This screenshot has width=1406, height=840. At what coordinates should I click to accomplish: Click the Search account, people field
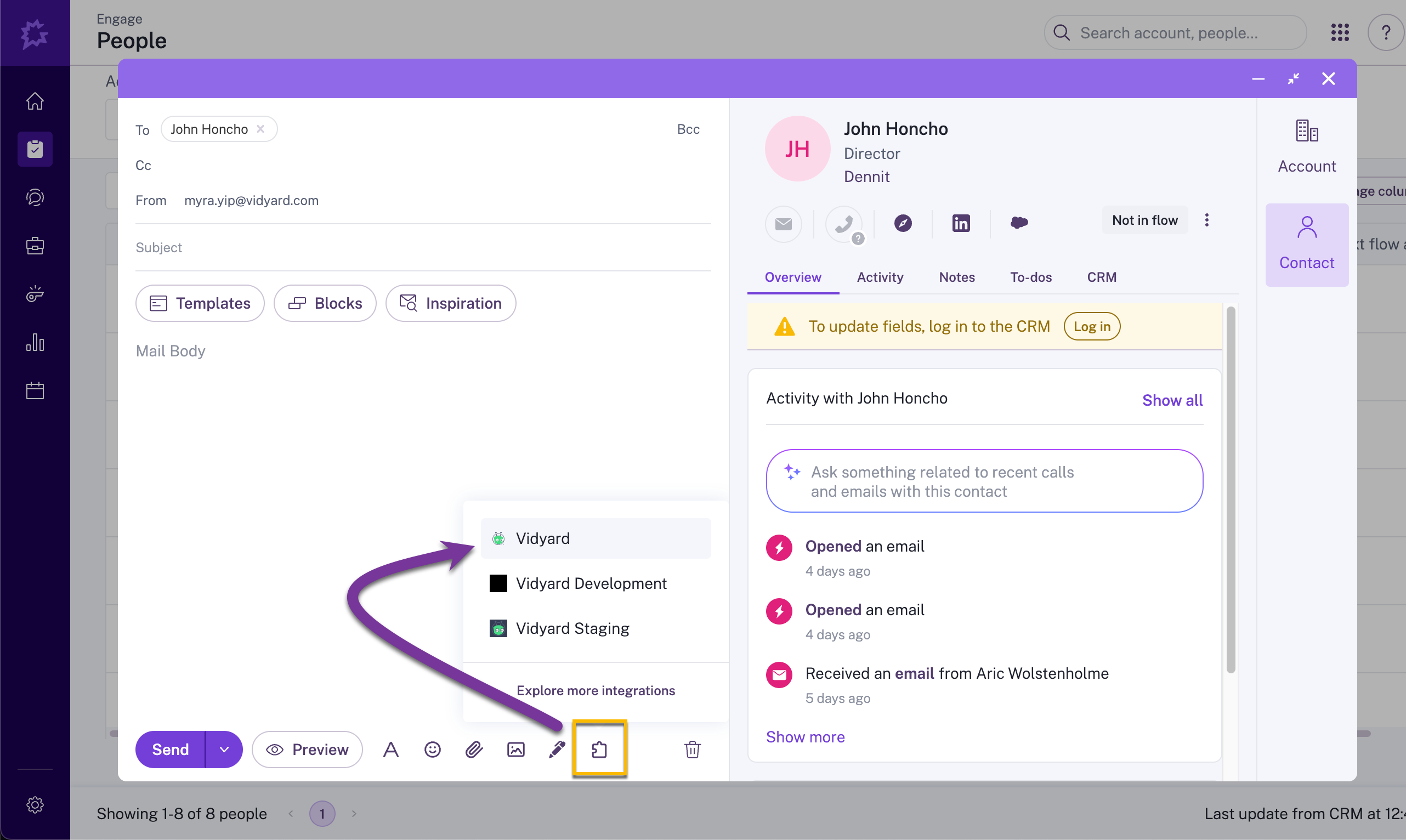1175,33
